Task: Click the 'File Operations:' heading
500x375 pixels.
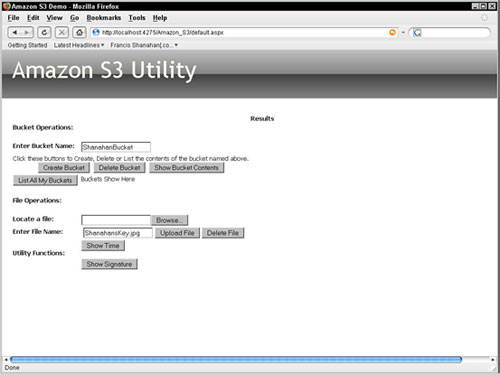Action: [37, 200]
